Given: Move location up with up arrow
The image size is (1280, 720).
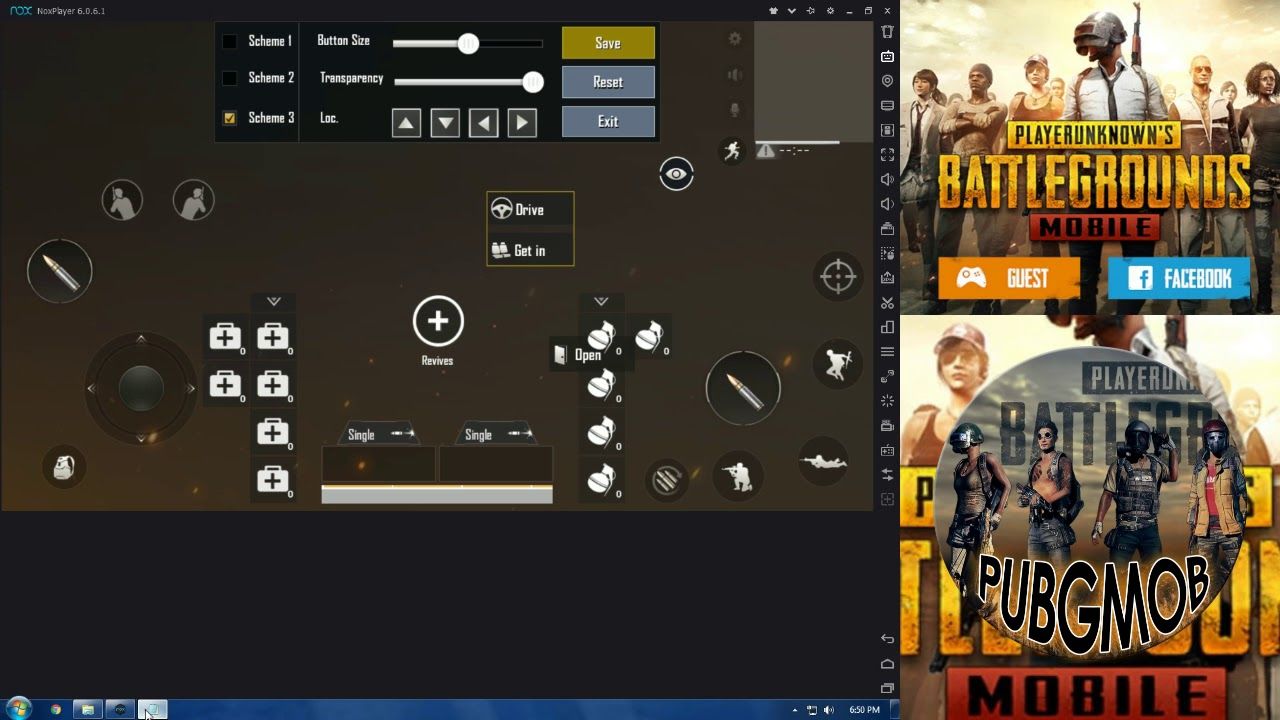Looking at the screenshot, I should coord(406,123).
